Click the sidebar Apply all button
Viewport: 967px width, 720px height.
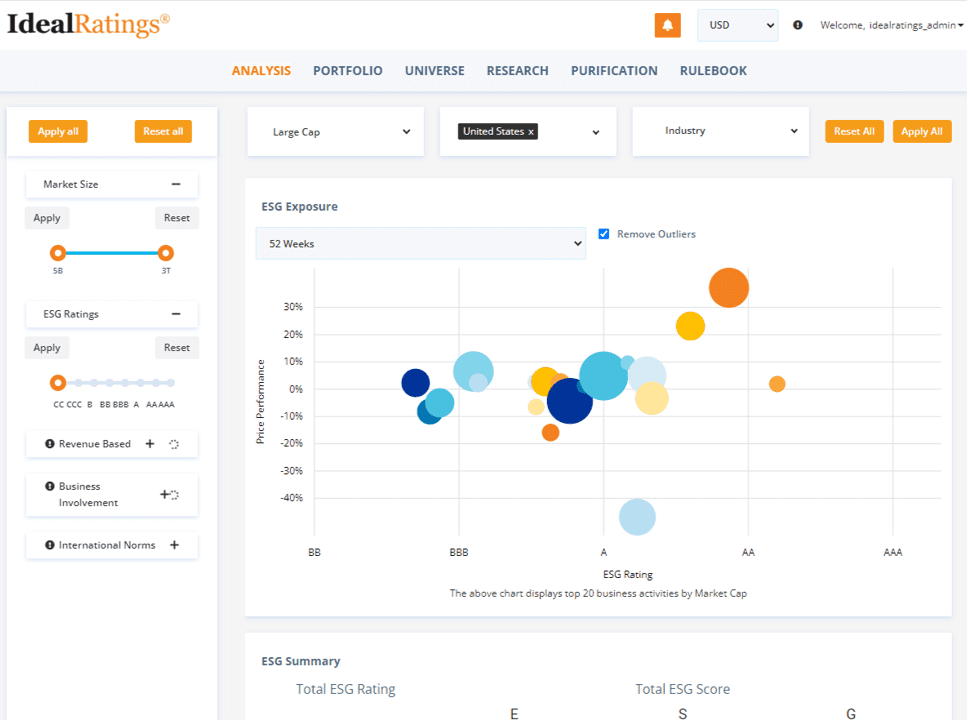pyautogui.click(x=58, y=131)
